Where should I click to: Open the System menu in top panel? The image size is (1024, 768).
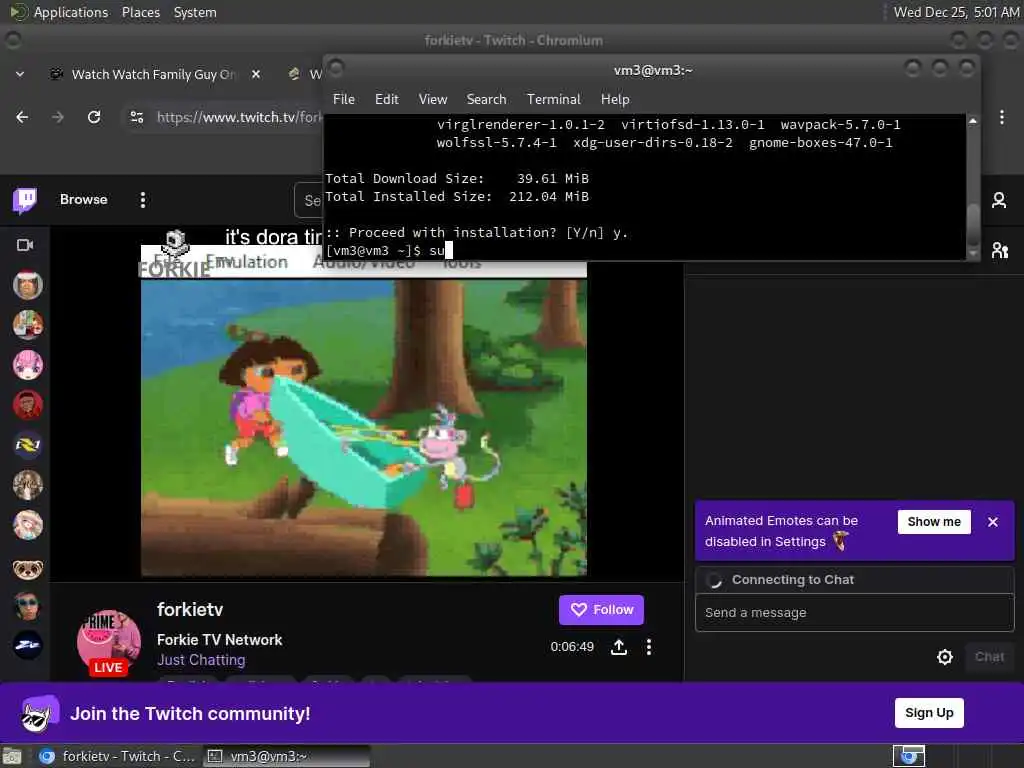click(x=195, y=12)
